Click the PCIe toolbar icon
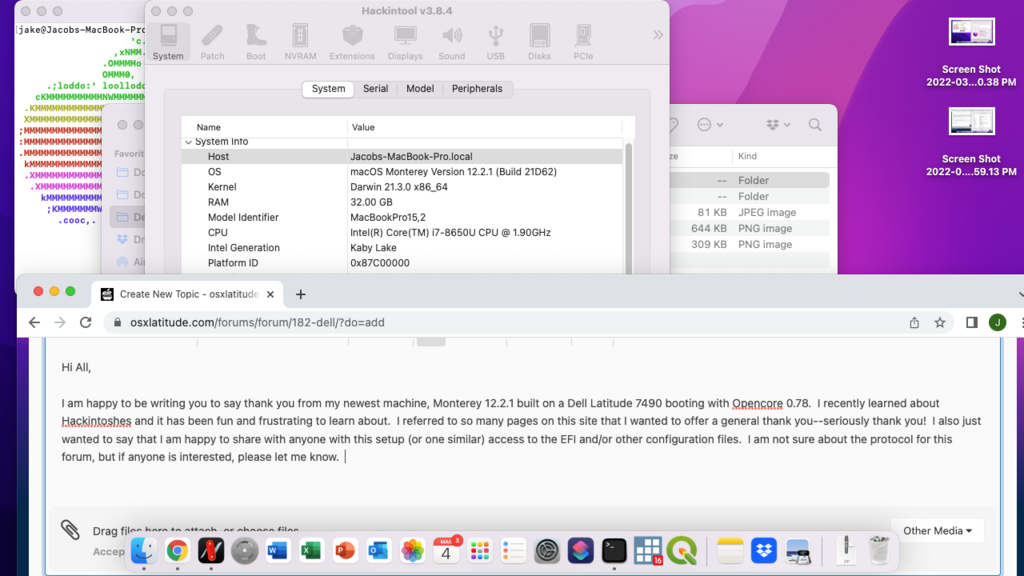 point(583,42)
